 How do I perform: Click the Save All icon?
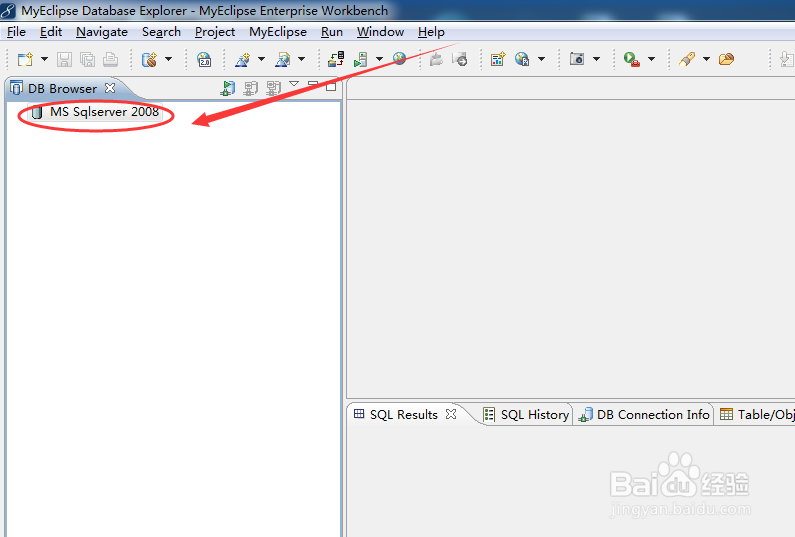coord(87,59)
